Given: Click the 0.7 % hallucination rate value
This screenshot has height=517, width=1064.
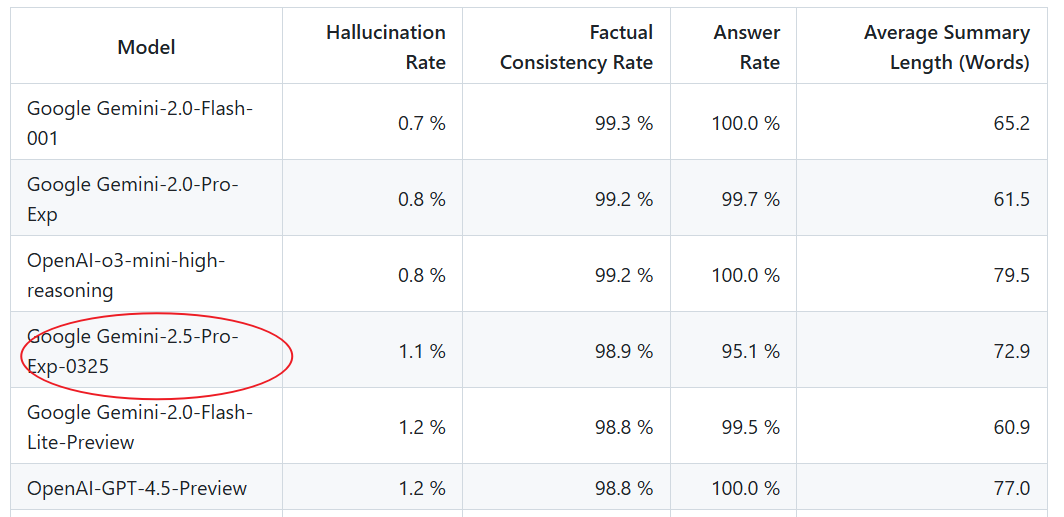Looking at the screenshot, I should (421, 123).
